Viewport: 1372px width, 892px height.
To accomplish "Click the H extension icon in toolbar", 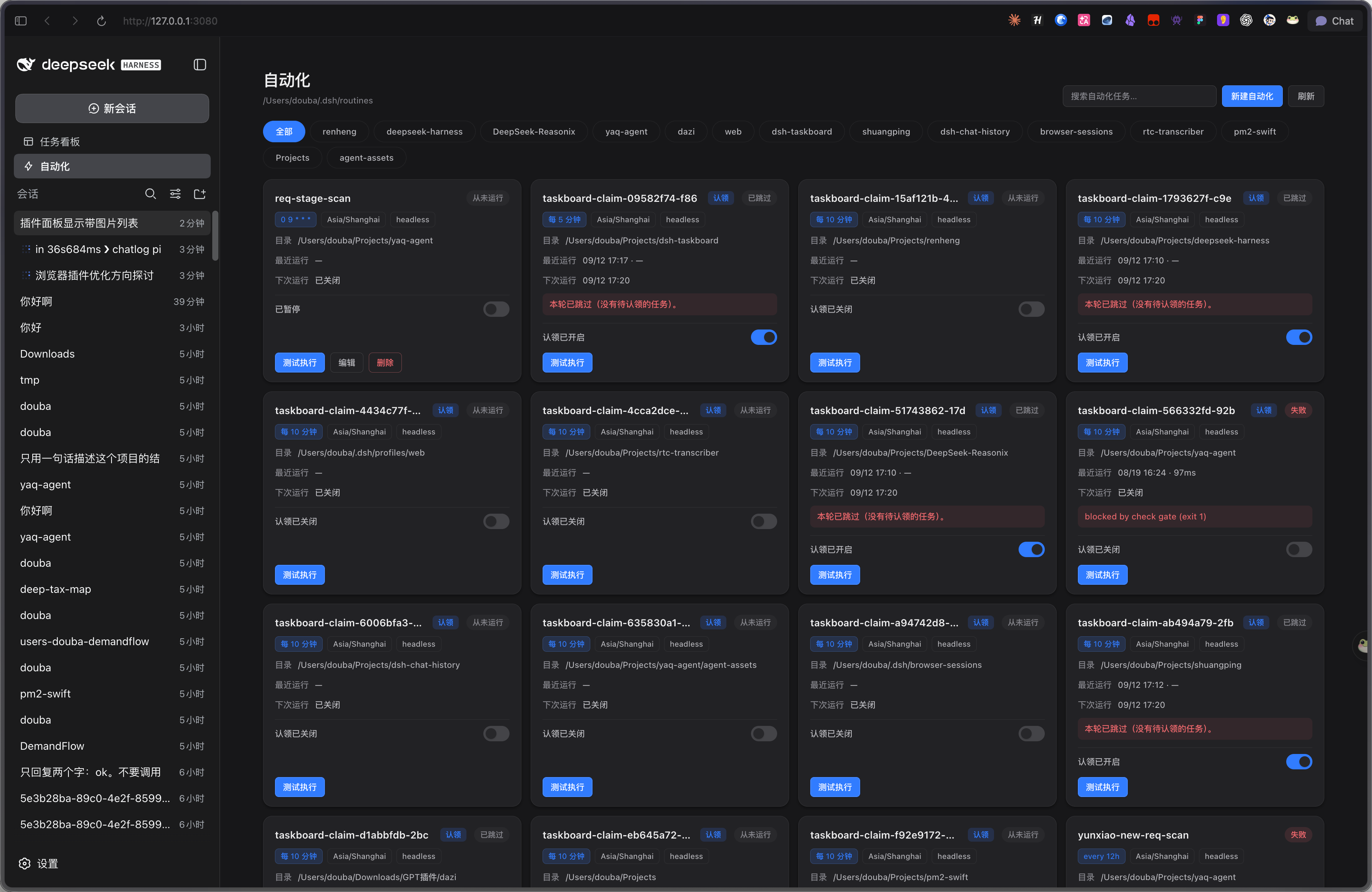I will [1037, 21].
